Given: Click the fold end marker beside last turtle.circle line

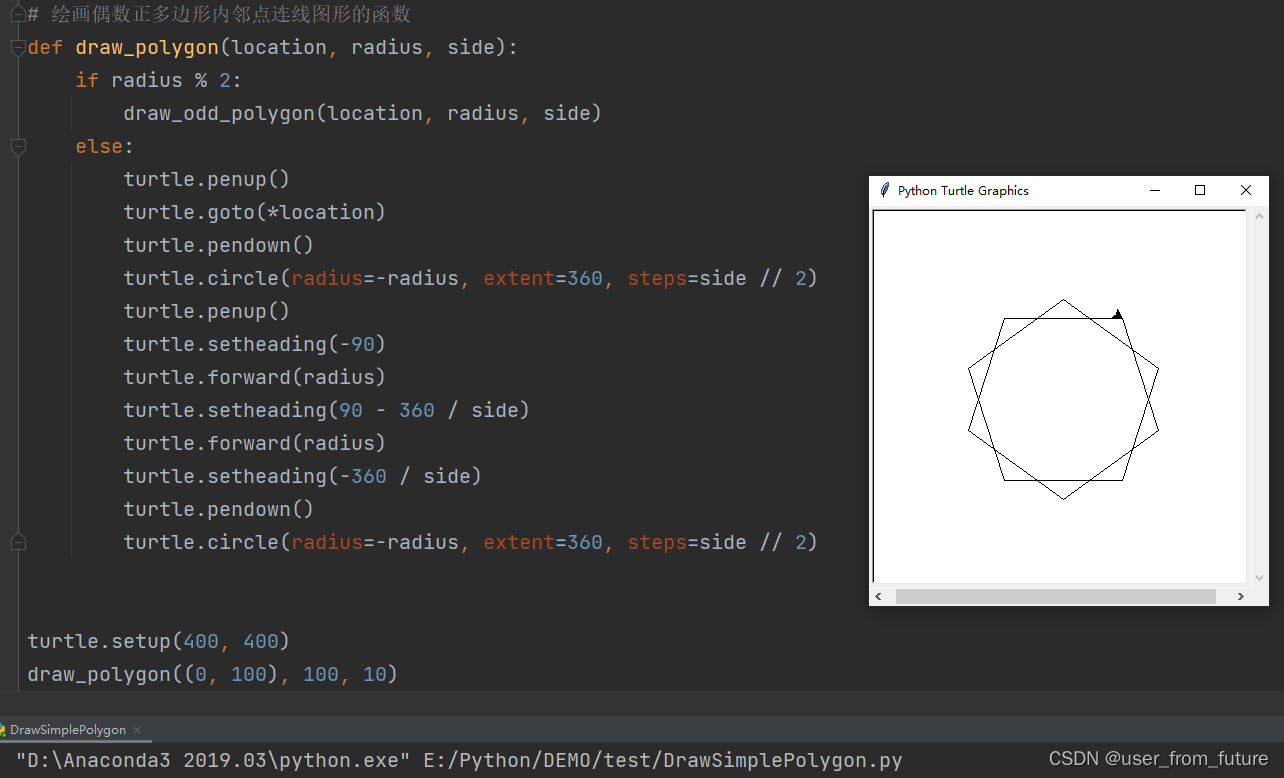Looking at the screenshot, I should pos(18,542).
